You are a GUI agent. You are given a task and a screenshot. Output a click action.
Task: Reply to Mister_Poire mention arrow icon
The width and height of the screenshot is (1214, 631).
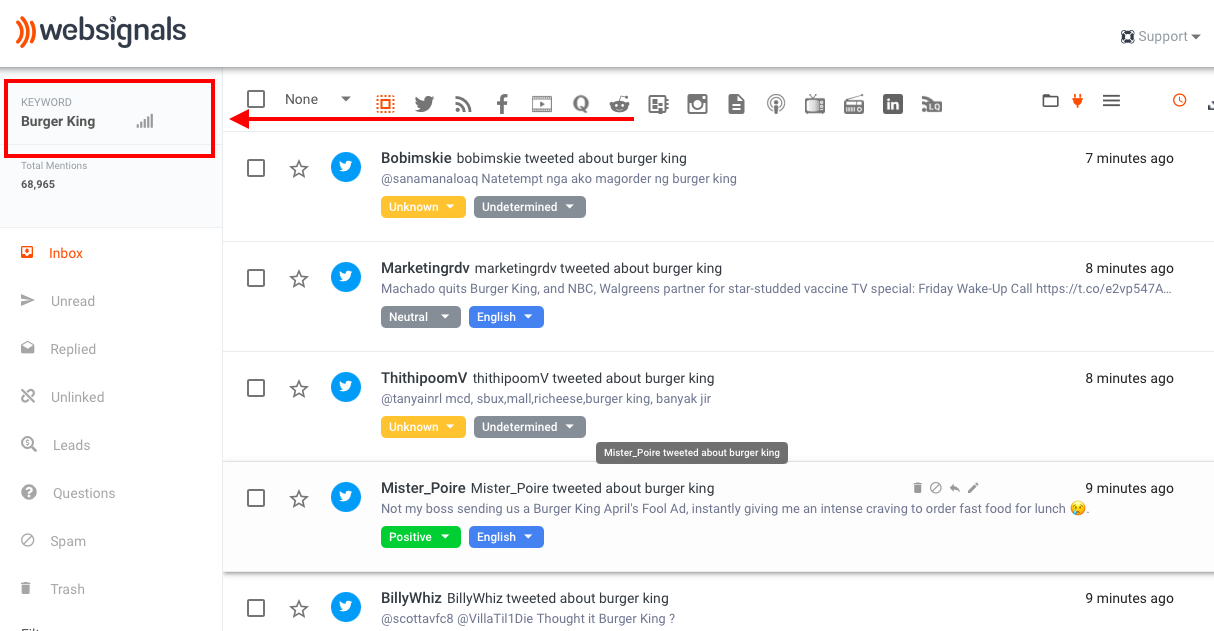[955, 488]
